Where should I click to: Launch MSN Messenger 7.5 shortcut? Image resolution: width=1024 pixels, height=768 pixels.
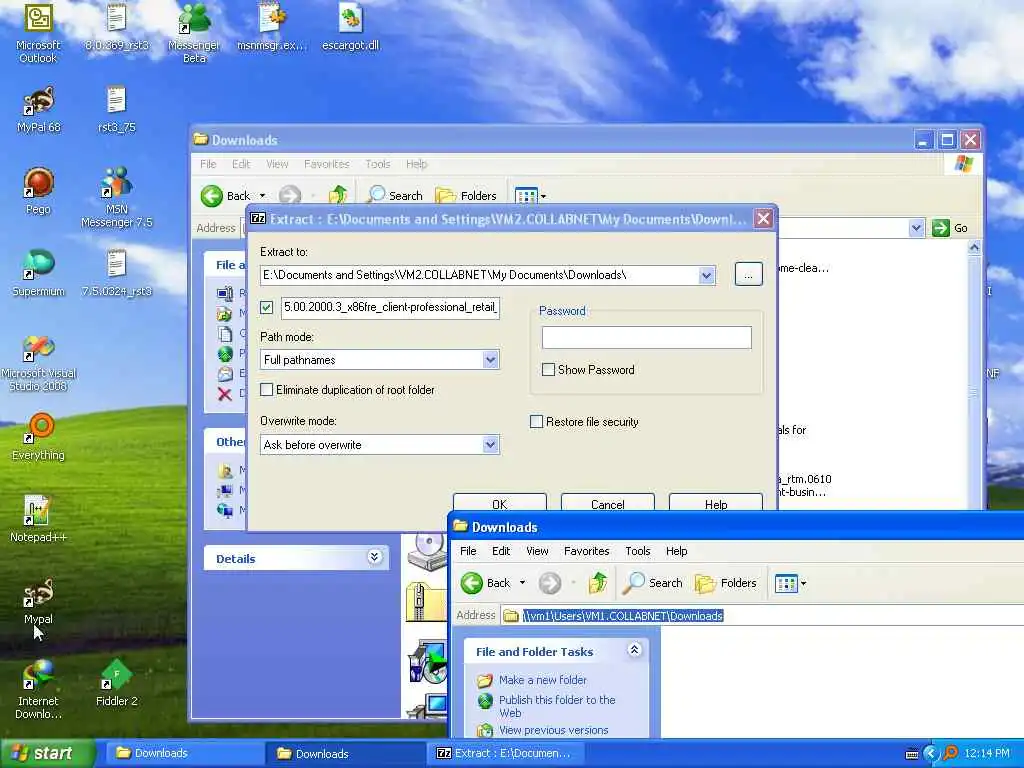pos(117,197)
